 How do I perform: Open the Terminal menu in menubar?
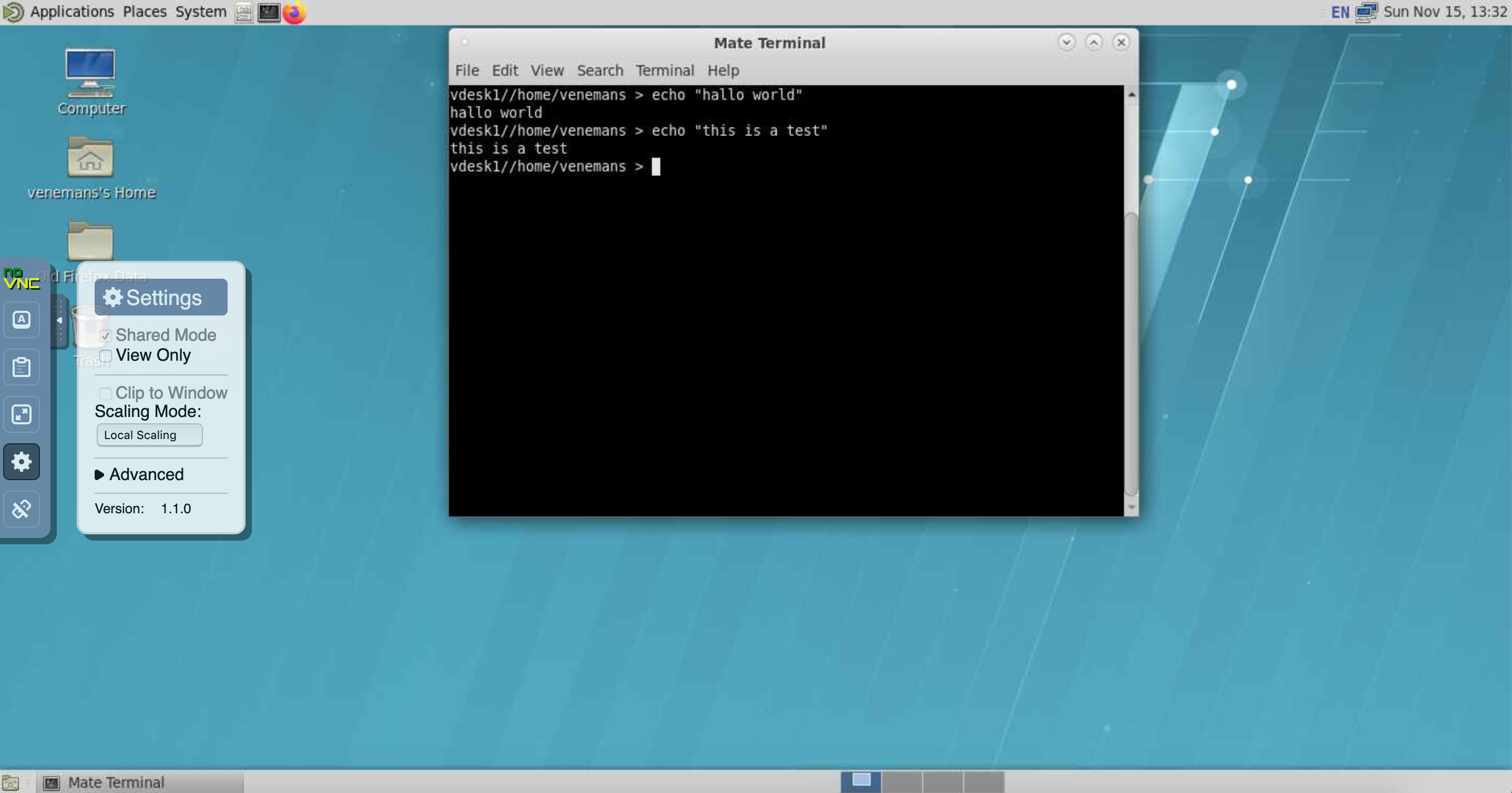665,70
